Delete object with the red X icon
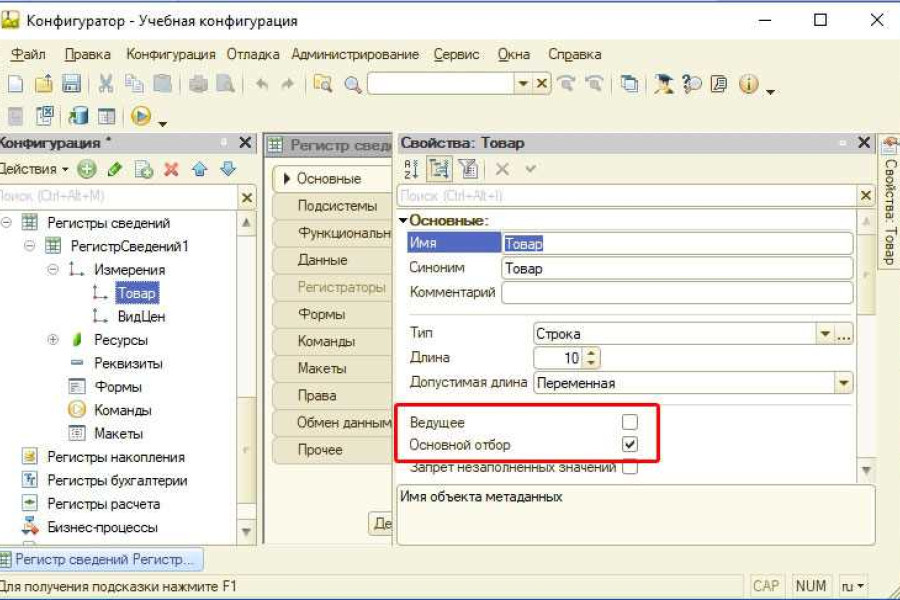This screenshot has width=900, height=600. coord(171,169)
